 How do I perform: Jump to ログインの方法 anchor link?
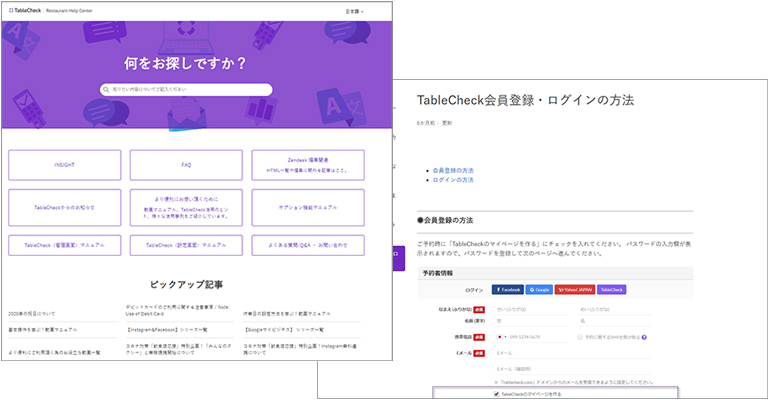(453, 180)
